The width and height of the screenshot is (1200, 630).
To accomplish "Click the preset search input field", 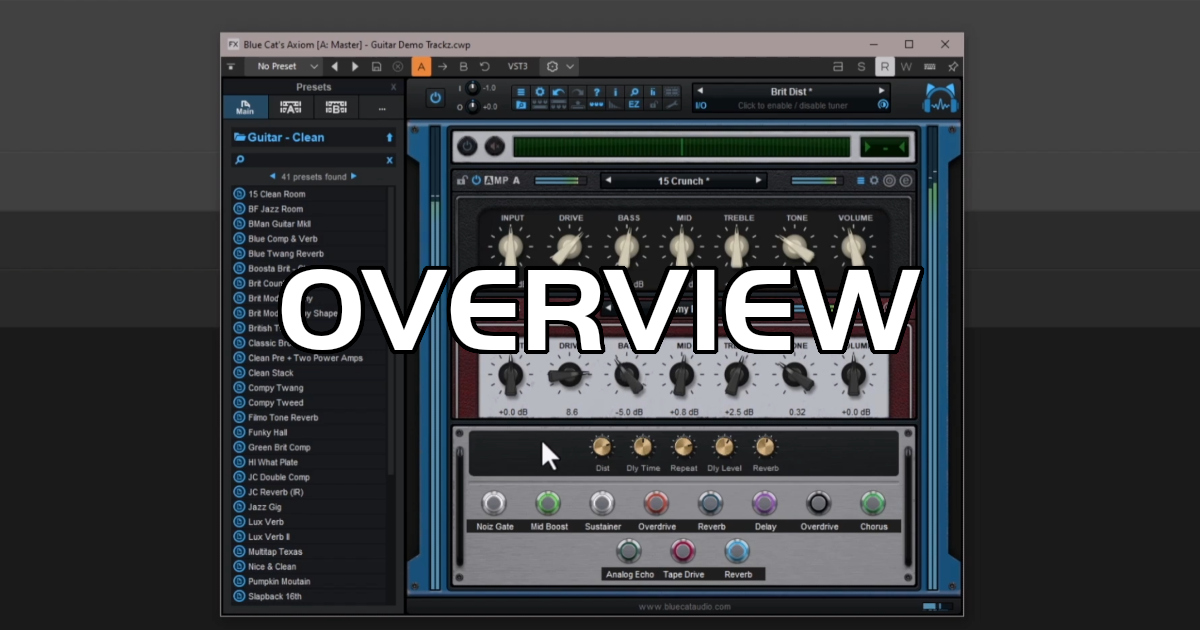I will click(312, 160).
